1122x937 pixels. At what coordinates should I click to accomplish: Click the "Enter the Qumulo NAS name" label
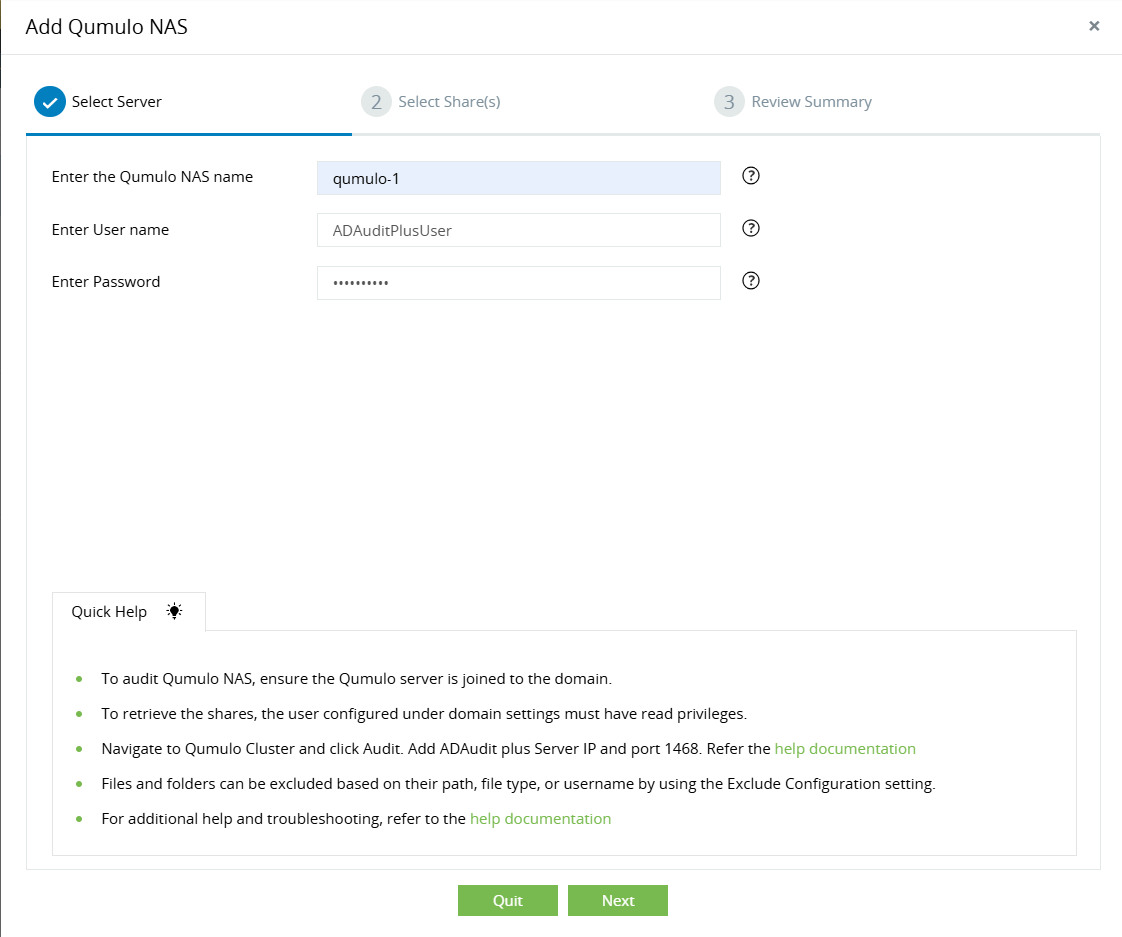(x=152, y=177)
